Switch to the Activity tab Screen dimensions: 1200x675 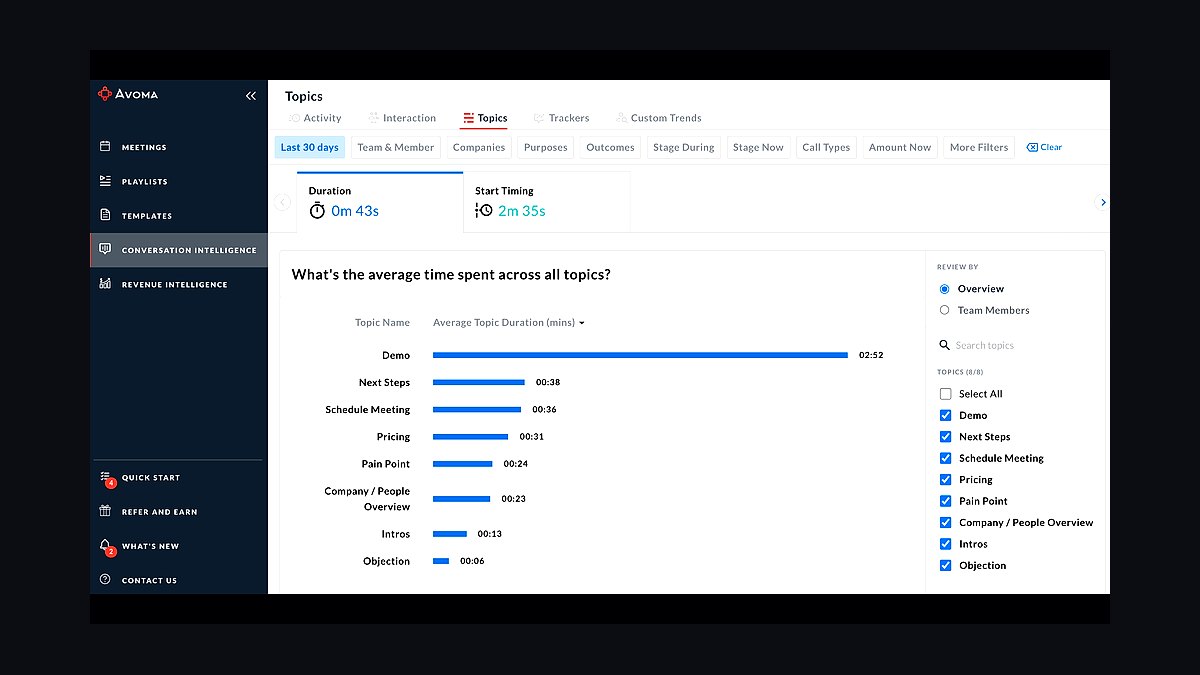pyautogui.click(x=315, y=118)
